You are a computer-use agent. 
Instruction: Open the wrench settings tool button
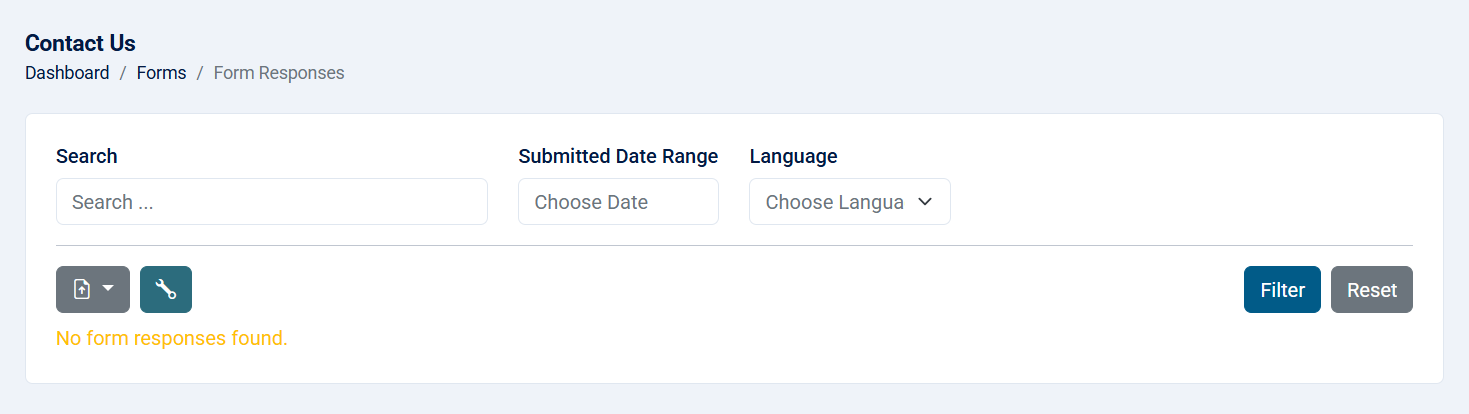pyautogui.click(x=166, y=290)
